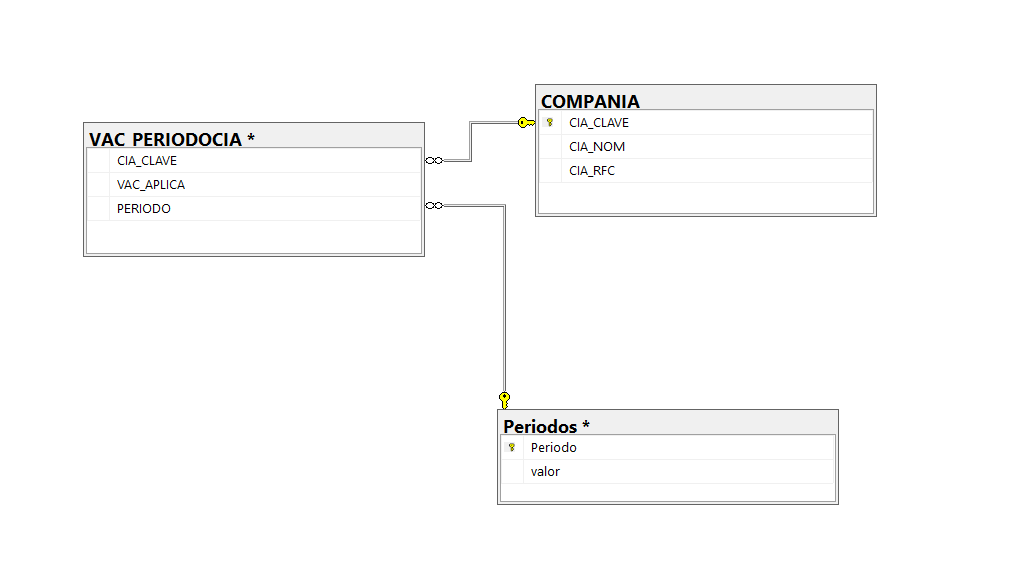Click the row selector left of valor
Image resolution: width=1032 pixels, height=562 pixels.
512,472
